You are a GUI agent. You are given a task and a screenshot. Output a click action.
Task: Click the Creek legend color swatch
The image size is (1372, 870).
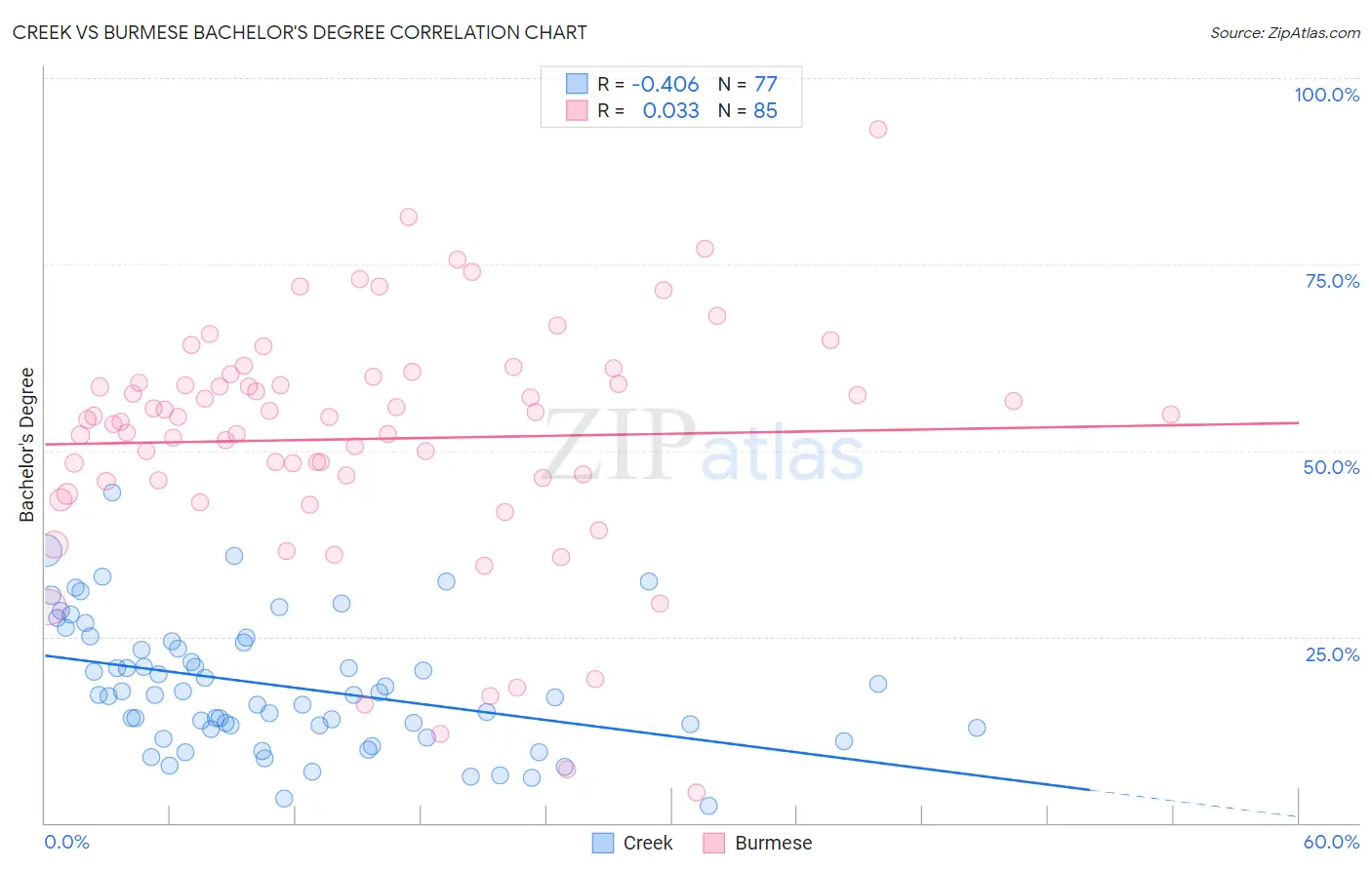[603, 843]
